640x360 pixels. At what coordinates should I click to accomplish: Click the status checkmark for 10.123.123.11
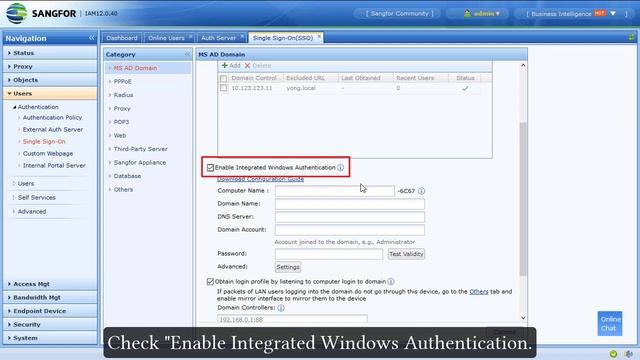(465, 88)
